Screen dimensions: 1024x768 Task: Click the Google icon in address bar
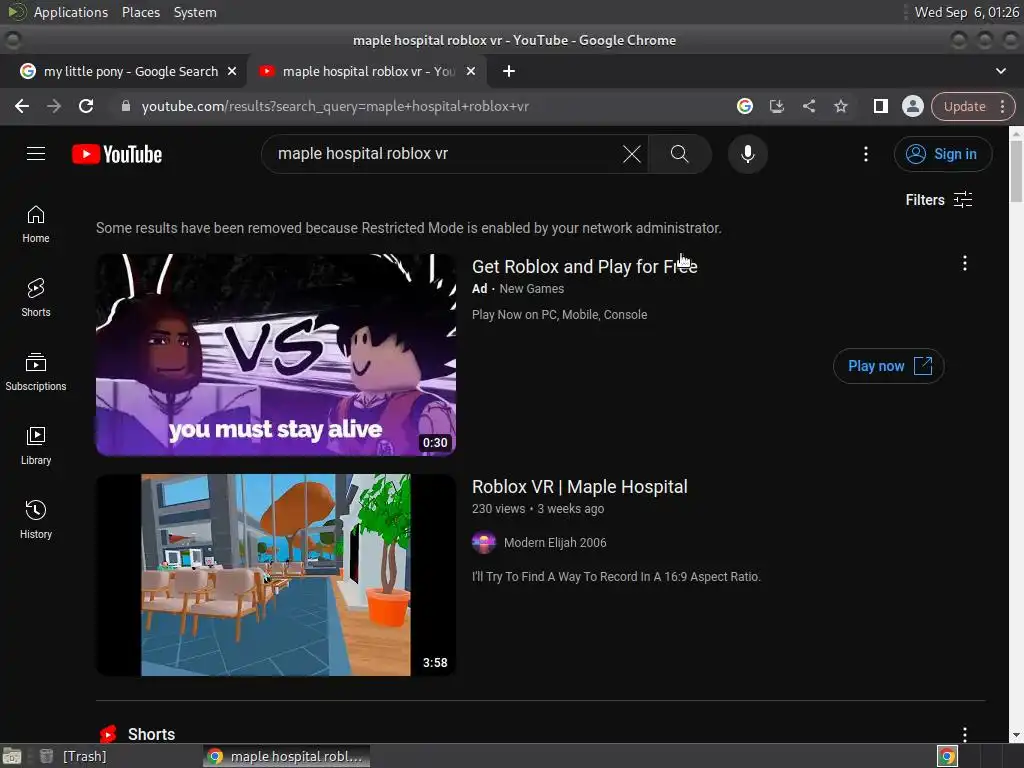click(x=744, y=106)
